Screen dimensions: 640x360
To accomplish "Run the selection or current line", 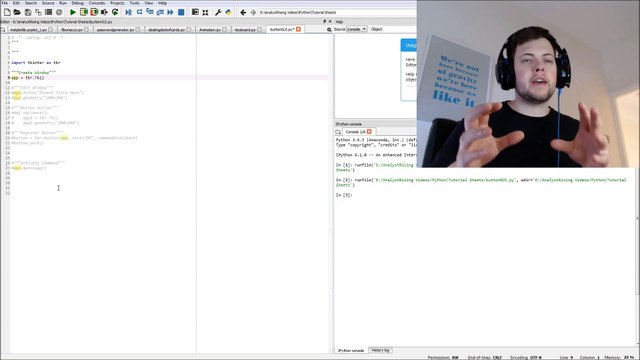I will 104,12.
